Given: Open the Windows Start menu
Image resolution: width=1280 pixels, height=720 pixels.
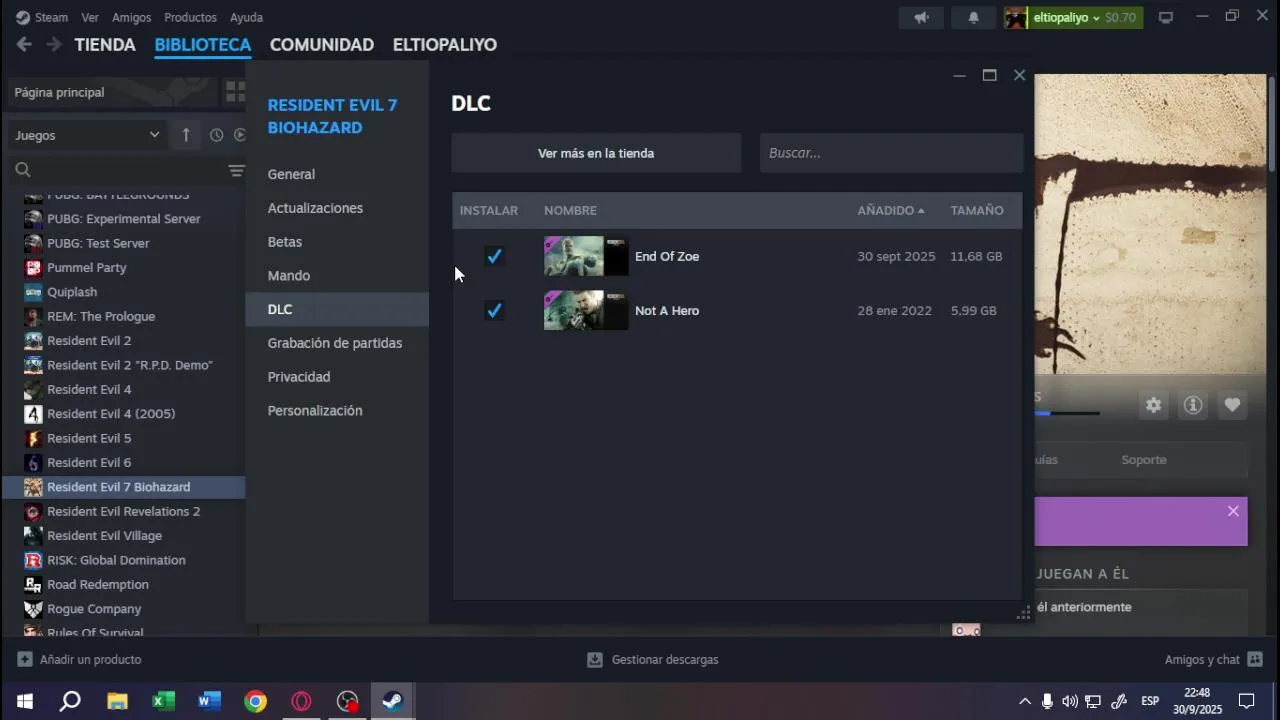Looking at the screenshot, I should tap(24, 701).
